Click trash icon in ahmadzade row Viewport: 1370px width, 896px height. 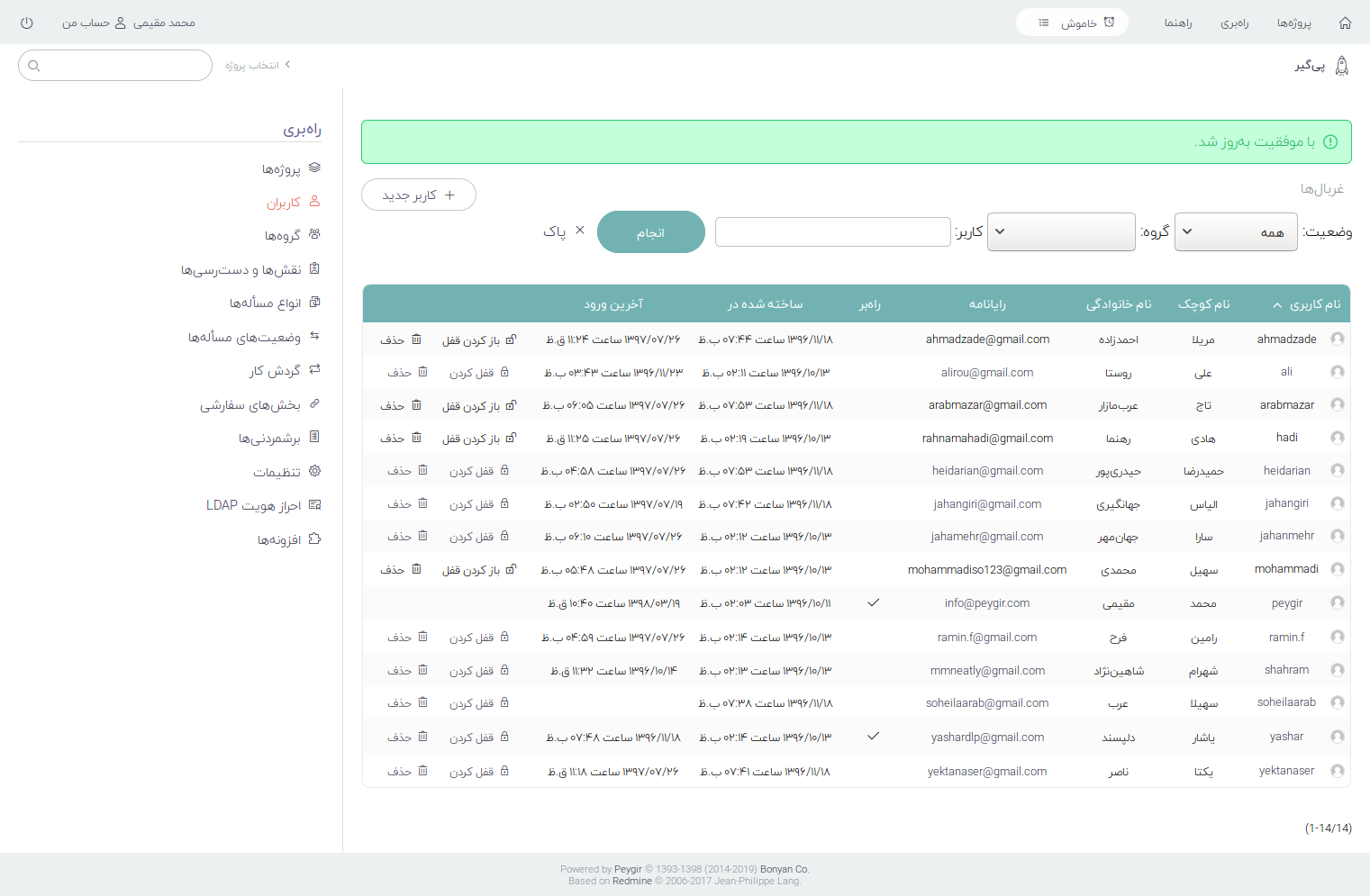pos(416,339)
